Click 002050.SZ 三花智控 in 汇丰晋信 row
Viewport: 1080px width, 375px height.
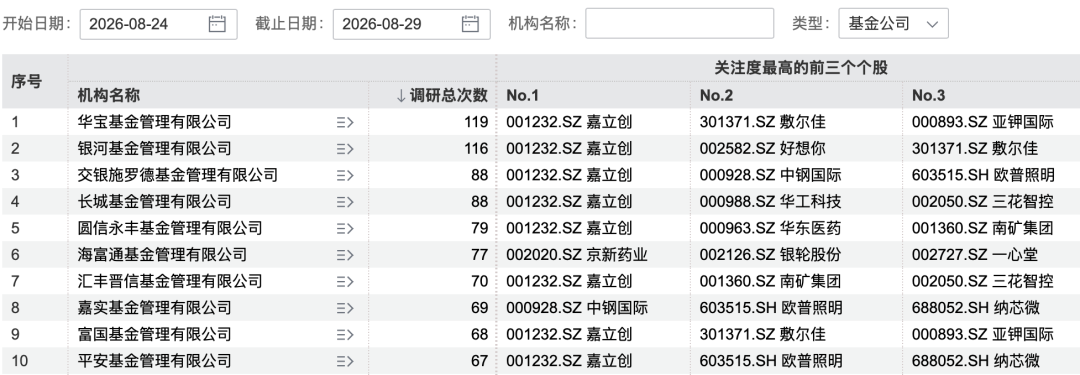tap(983, 282)
